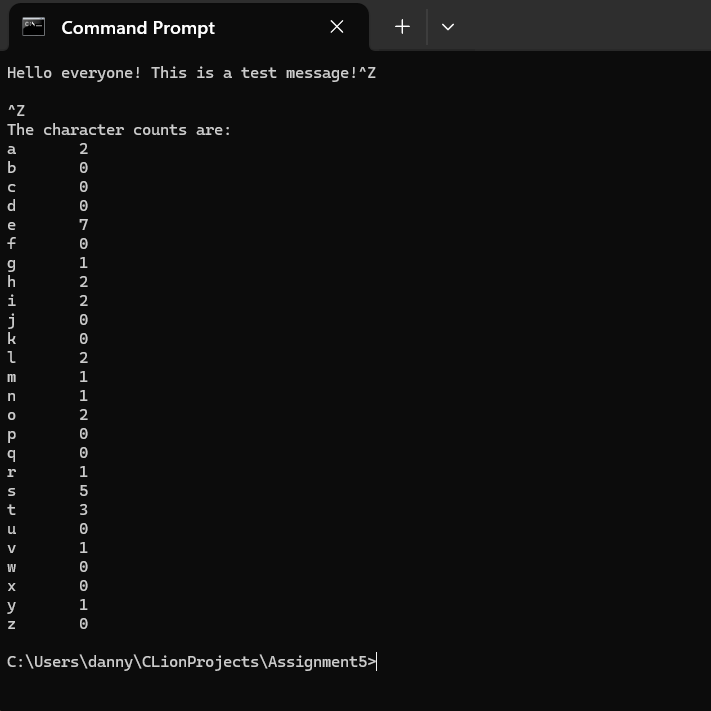The width and height of the screenshot is (711, 711).
Task: Click the letter m row label
Action: pos(12,377)
